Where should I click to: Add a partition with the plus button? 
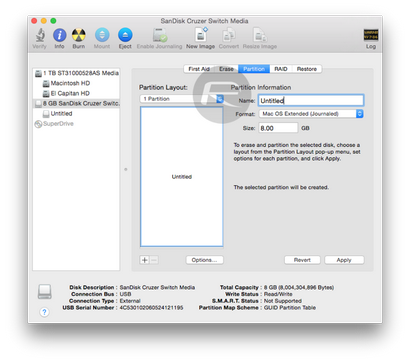144,260
